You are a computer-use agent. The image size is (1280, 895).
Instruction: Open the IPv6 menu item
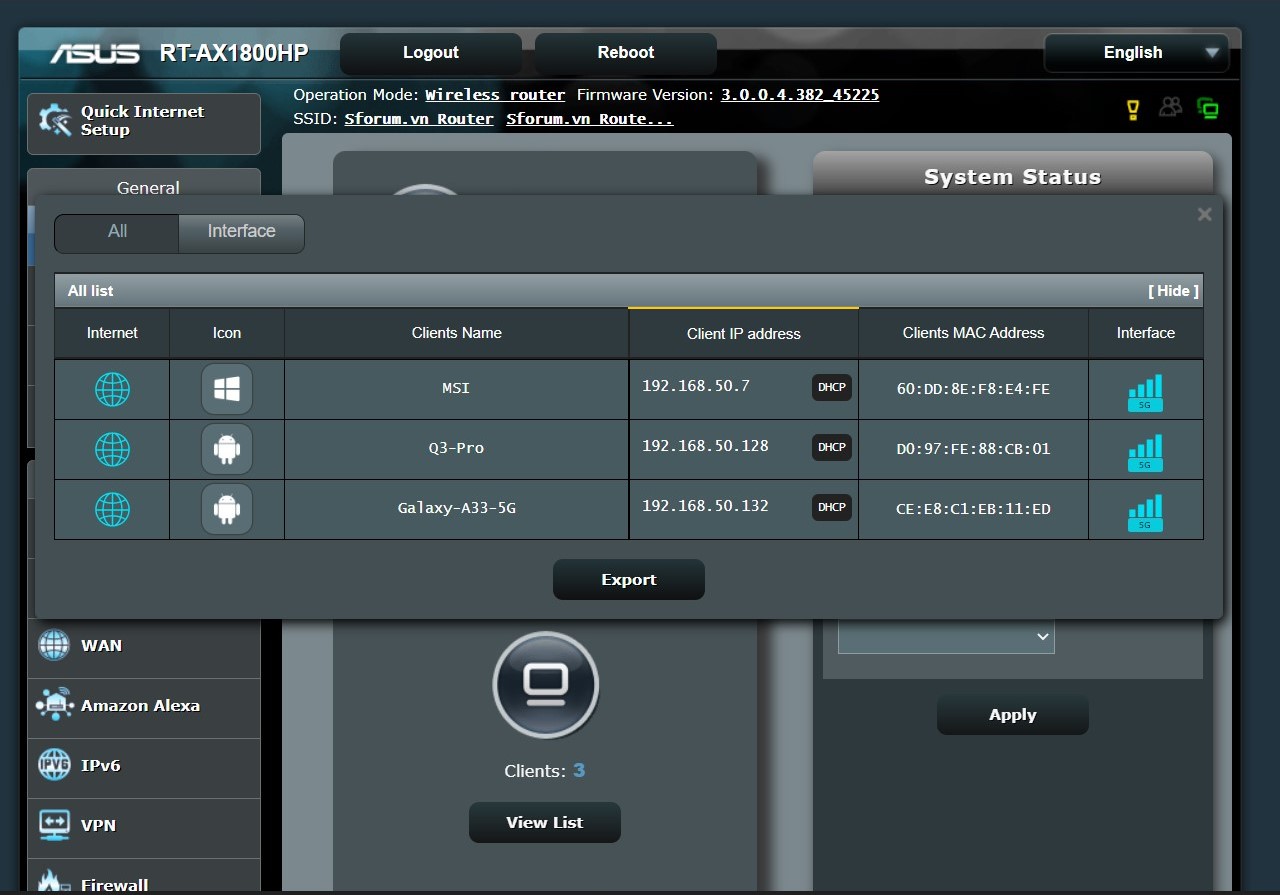(x=144, y=766)
